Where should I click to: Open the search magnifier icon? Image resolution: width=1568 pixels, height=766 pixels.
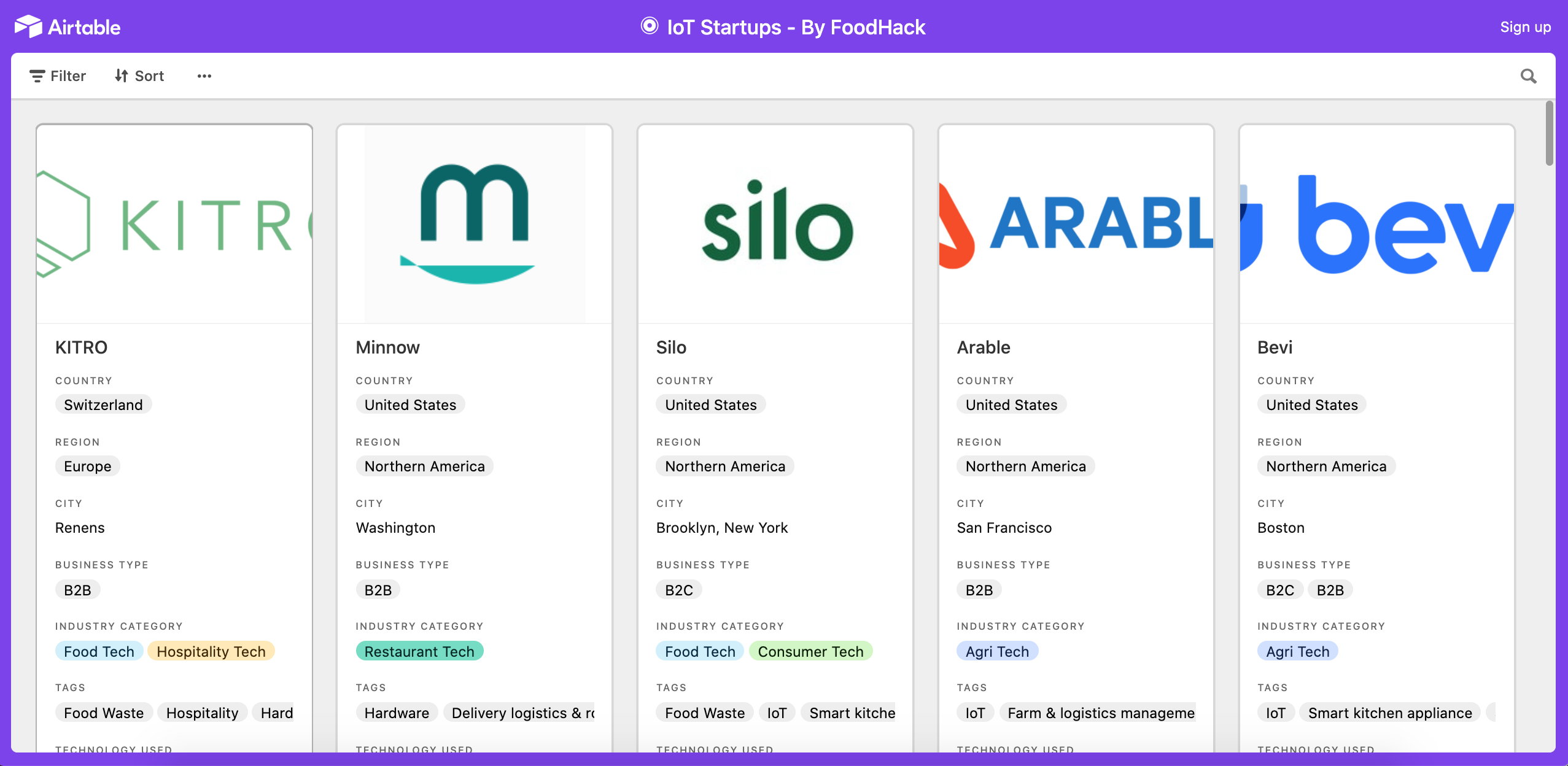pyautogui.click(x=1528, y=76)
